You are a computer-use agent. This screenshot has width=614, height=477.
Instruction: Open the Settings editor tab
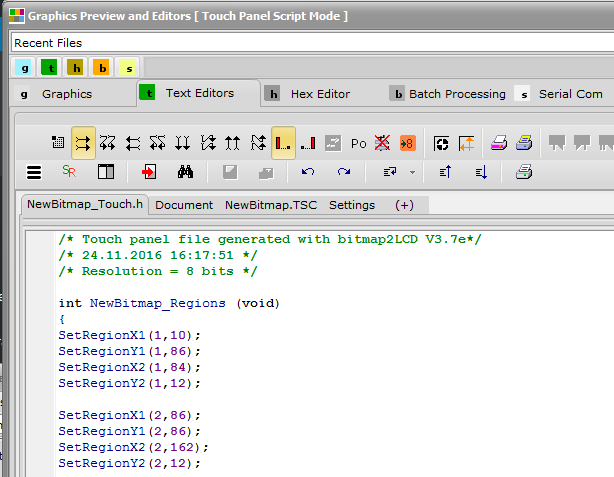(352, 205)
